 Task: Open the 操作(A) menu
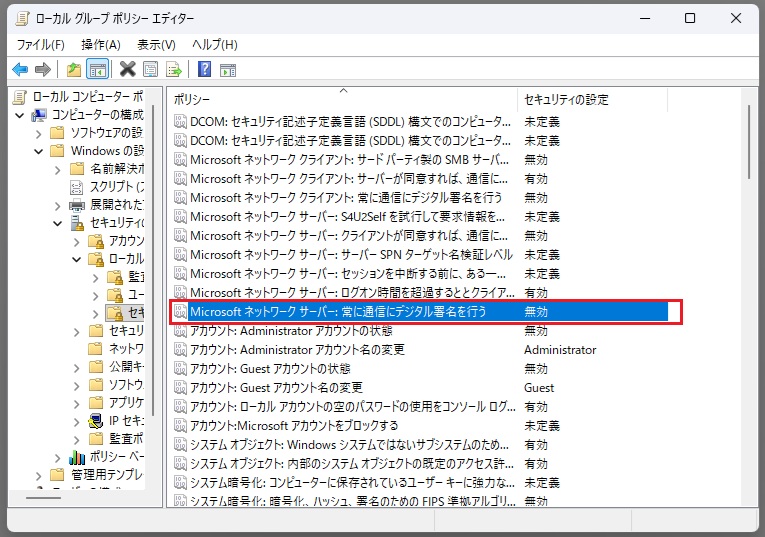(100, 45)
